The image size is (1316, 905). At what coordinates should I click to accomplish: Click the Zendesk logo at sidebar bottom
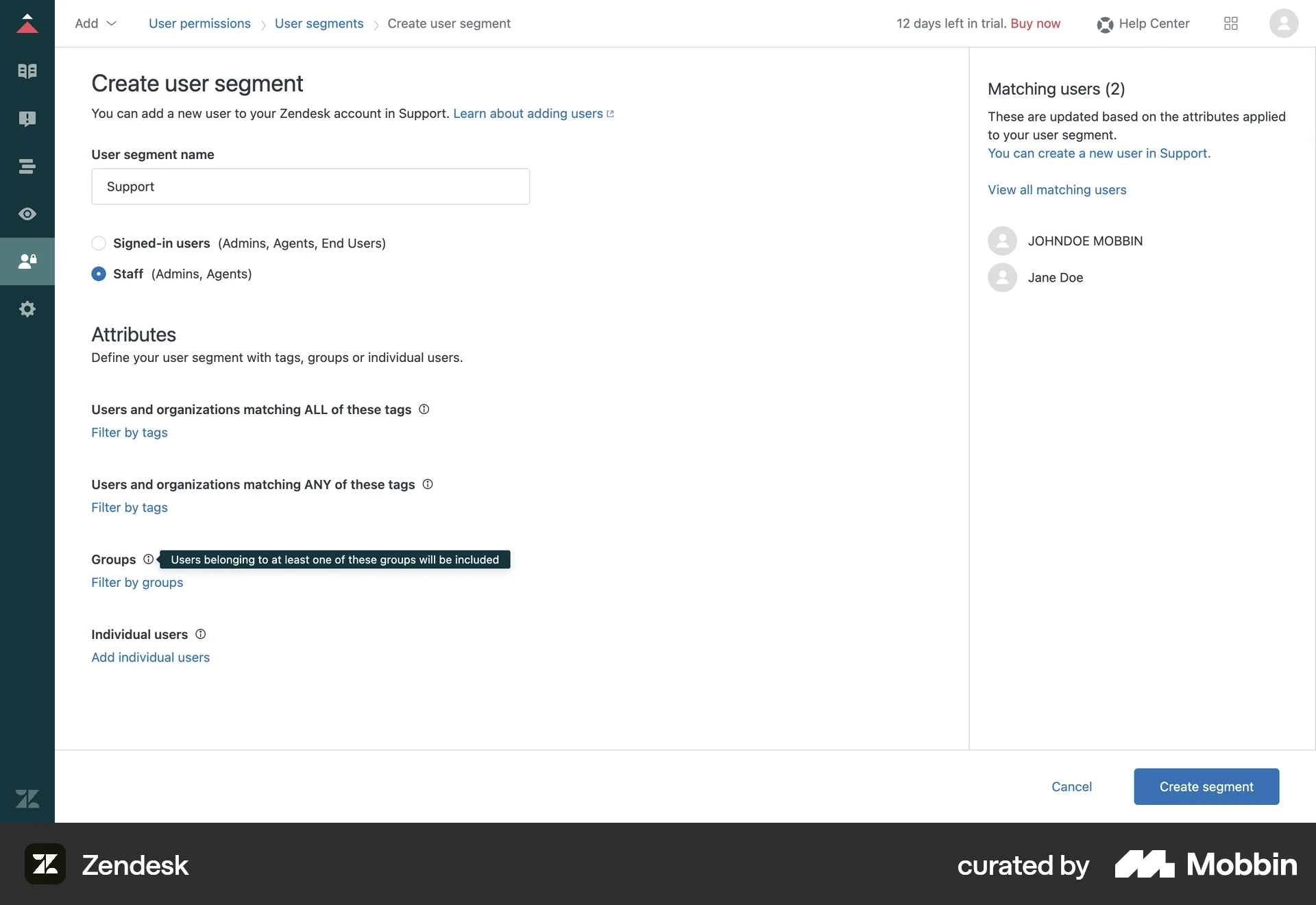[x=27, y=798]
